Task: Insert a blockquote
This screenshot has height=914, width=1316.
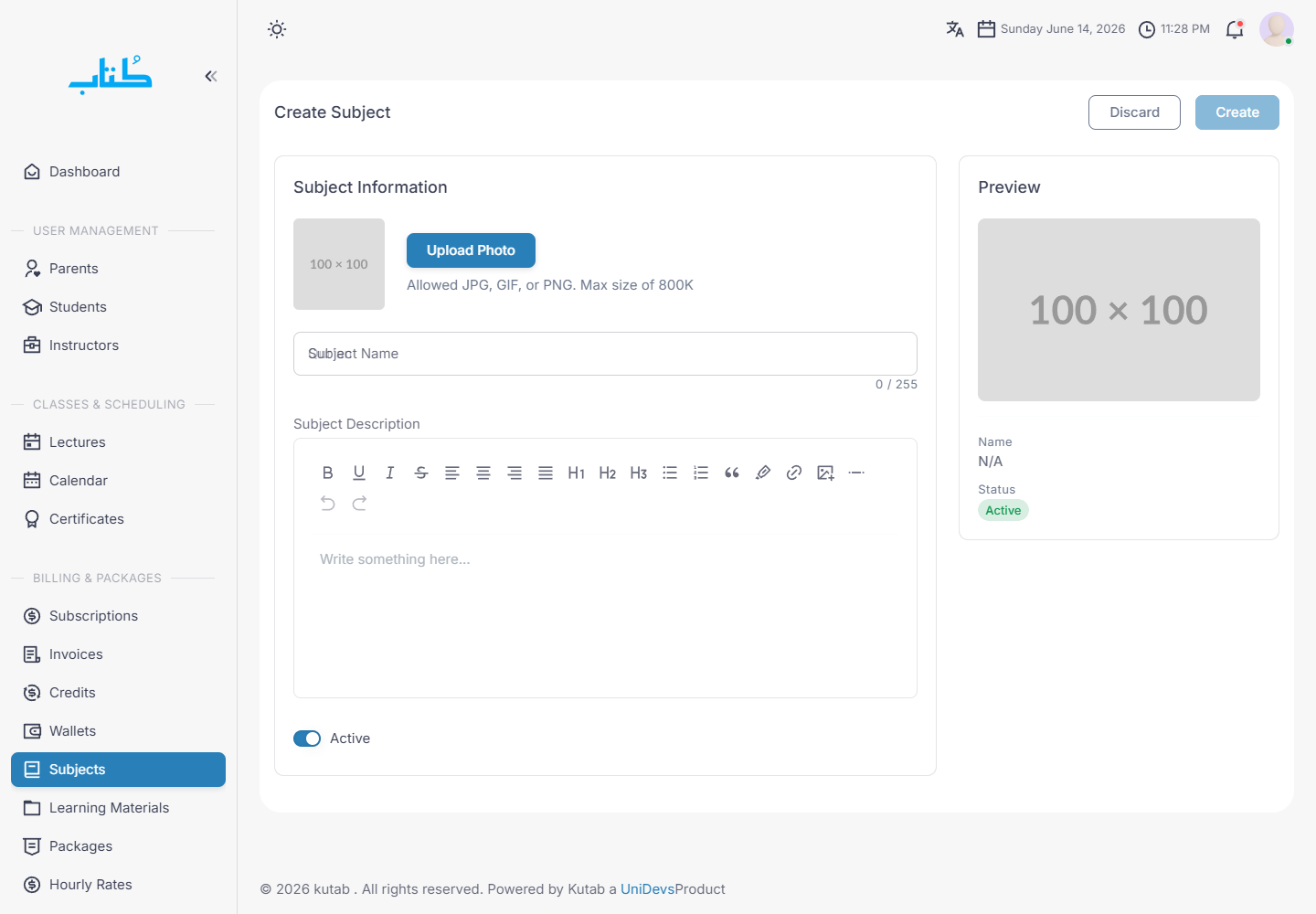Action: click(732, 473)
